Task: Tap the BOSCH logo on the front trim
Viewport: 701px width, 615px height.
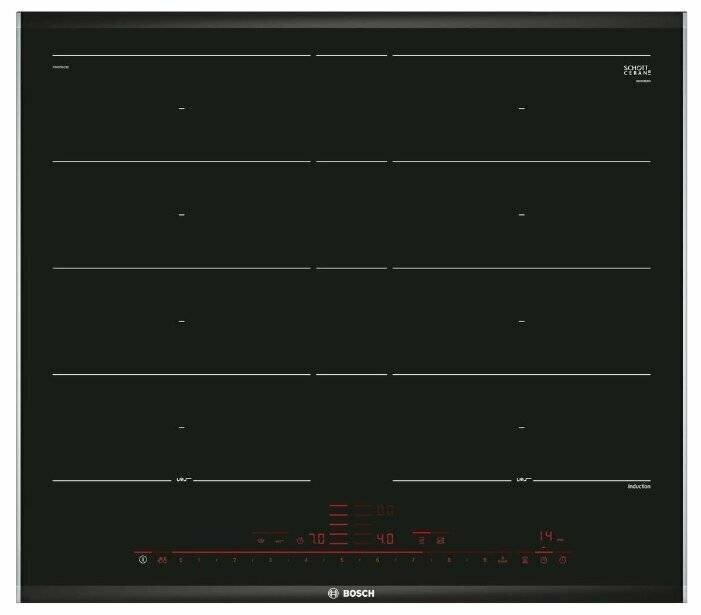Action: coord(351,594)
